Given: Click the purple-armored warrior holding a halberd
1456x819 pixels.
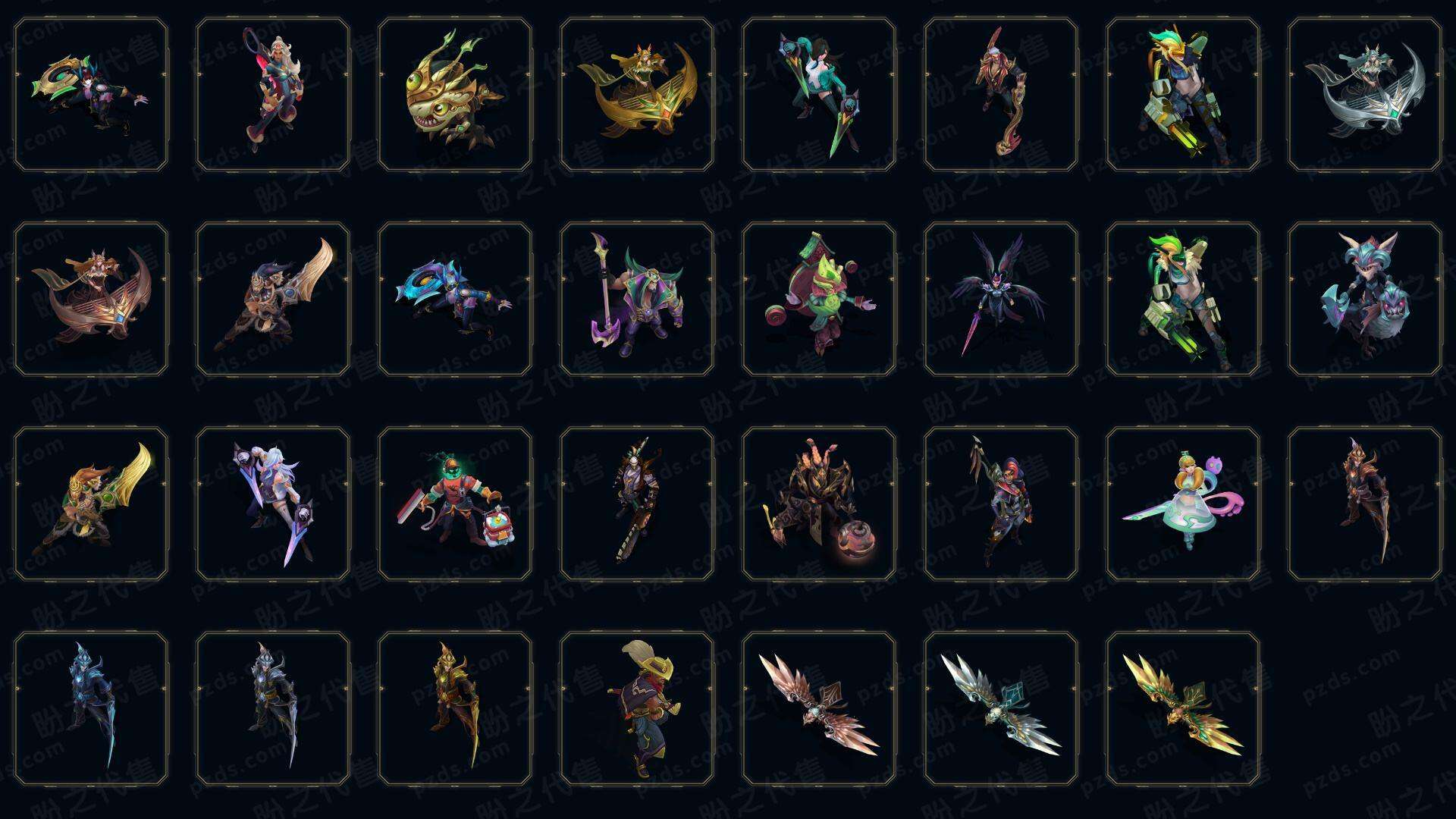Looking at the screenshot, I should (x=637, y=299).
